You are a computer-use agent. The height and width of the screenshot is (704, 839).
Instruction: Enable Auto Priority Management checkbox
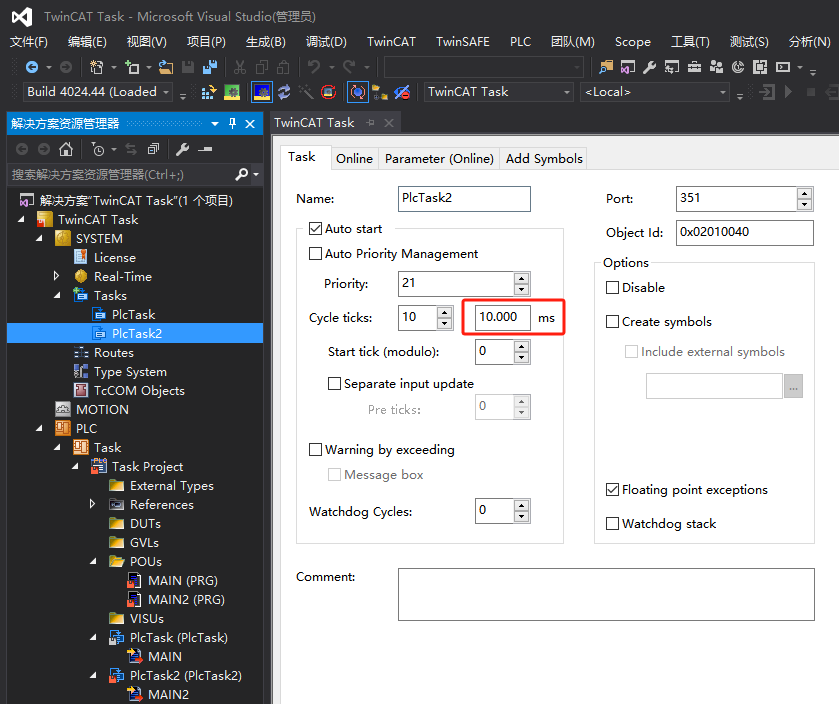point(315,254)
